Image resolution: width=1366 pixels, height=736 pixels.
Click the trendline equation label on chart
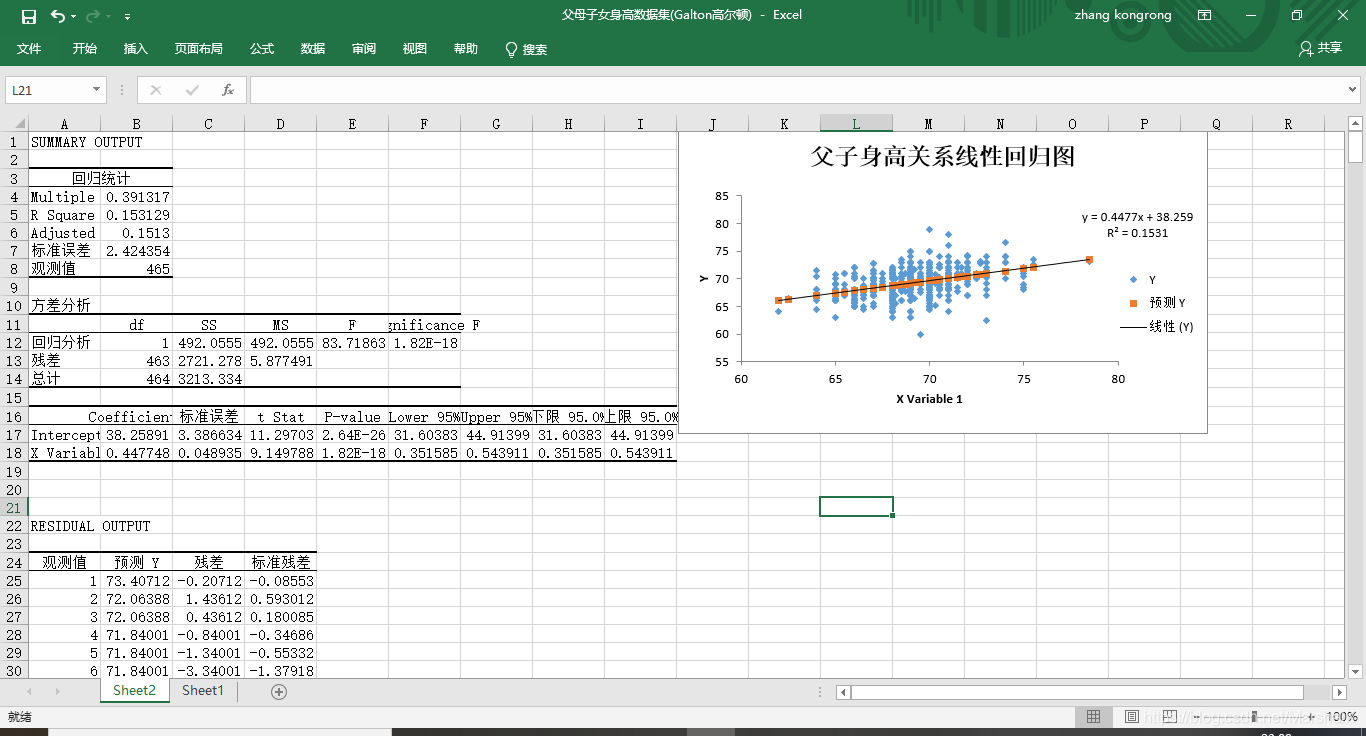point(1137,225)
